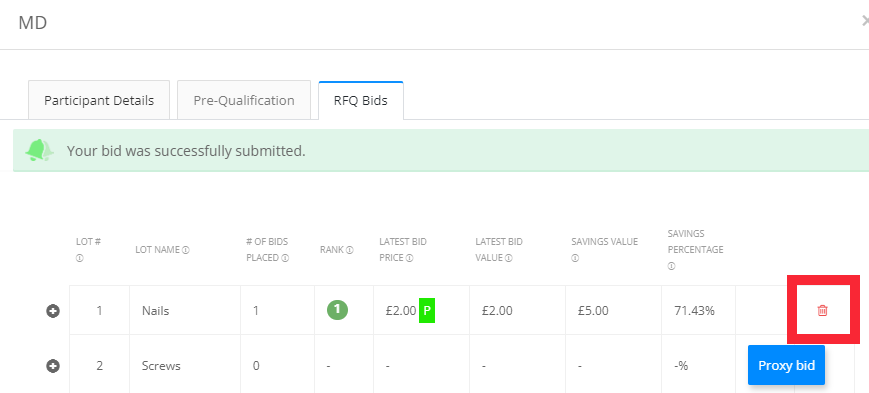Click info icon under Lot # header
Image resolution: width=869 pixels, height=393 pixels.
click(x=79, y=258)
